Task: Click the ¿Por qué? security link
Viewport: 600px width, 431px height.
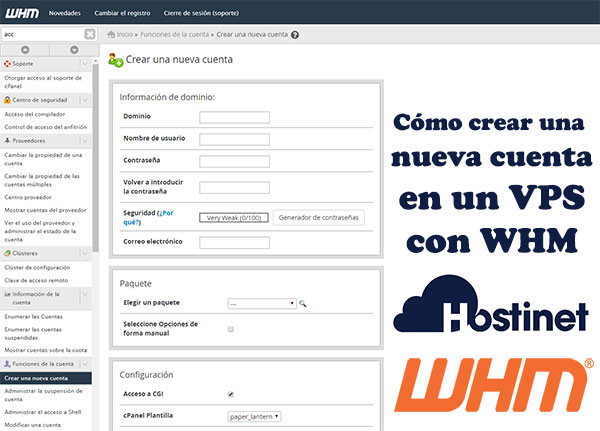Action: 148,217
